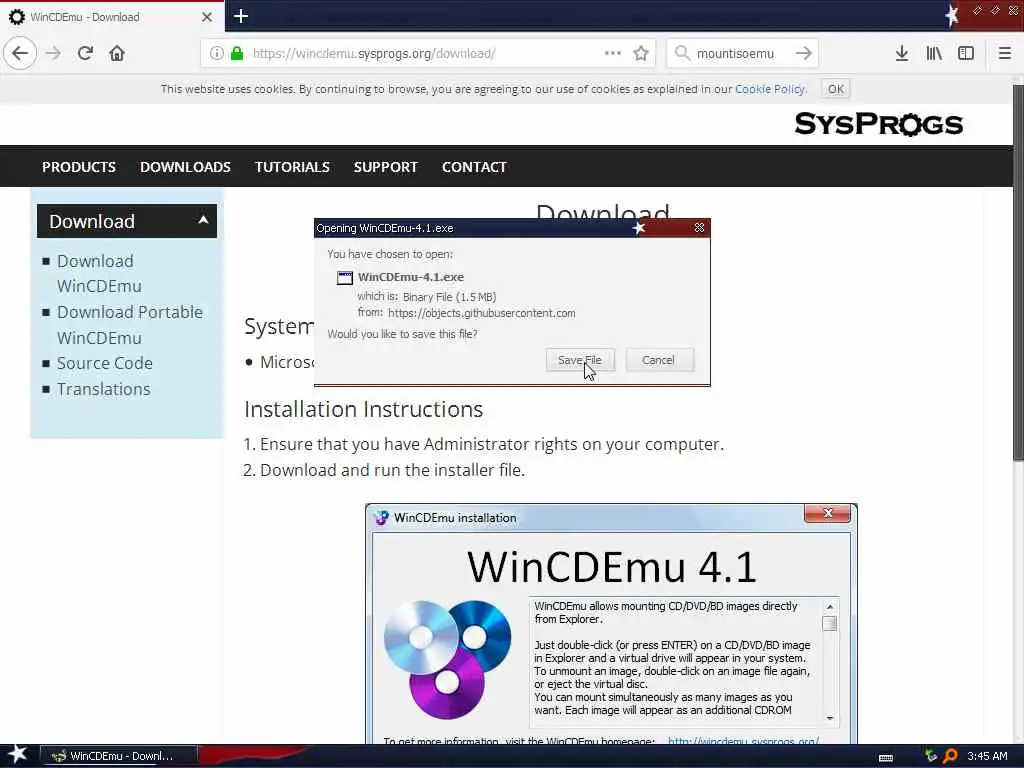Open a new tab with plus icon

(x=241, y=16)
